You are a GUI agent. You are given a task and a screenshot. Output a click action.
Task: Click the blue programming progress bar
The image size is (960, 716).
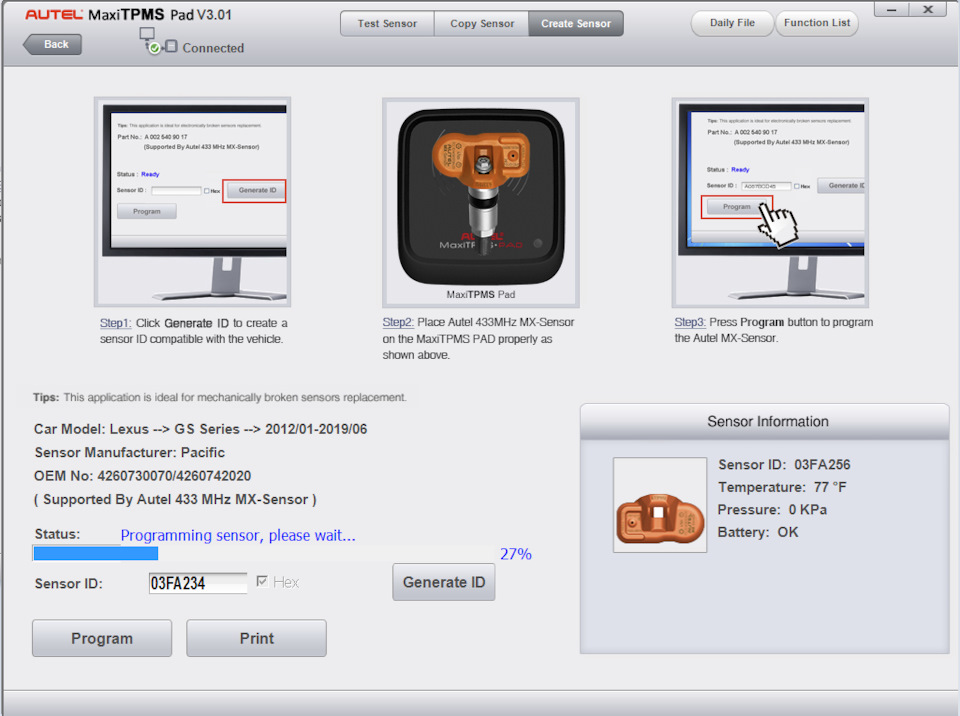click(96, 553)
